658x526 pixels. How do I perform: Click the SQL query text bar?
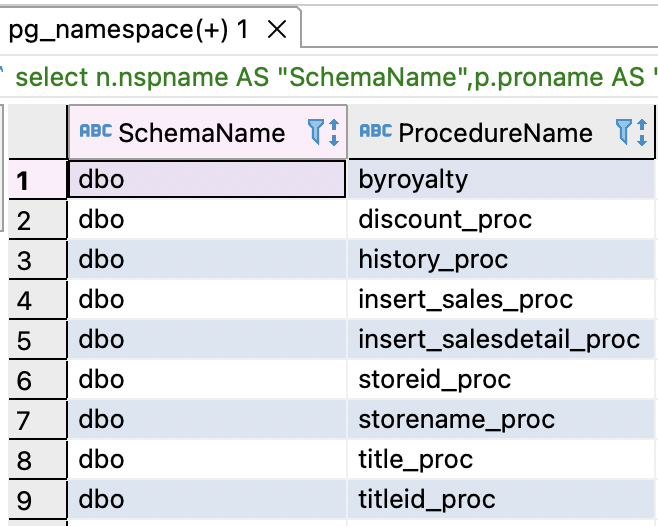[x=329, y=77]
